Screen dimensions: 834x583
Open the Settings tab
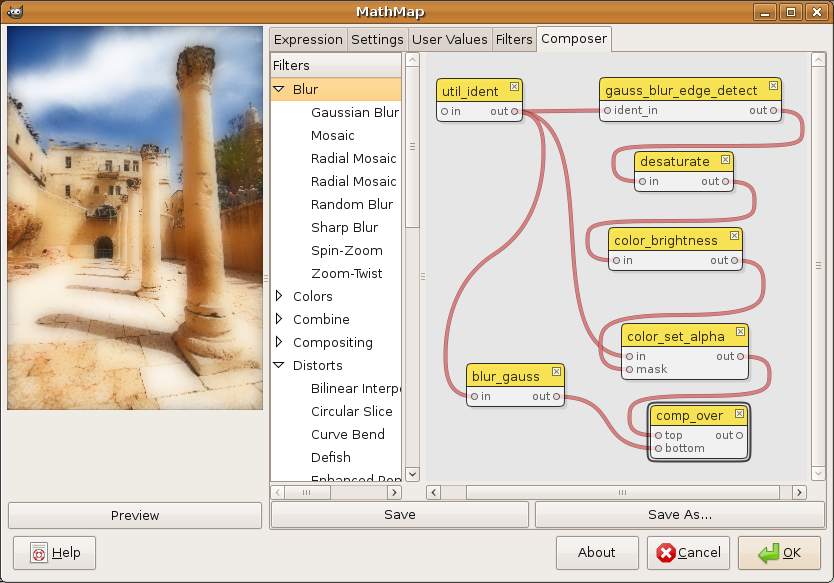tap(377, 40)
